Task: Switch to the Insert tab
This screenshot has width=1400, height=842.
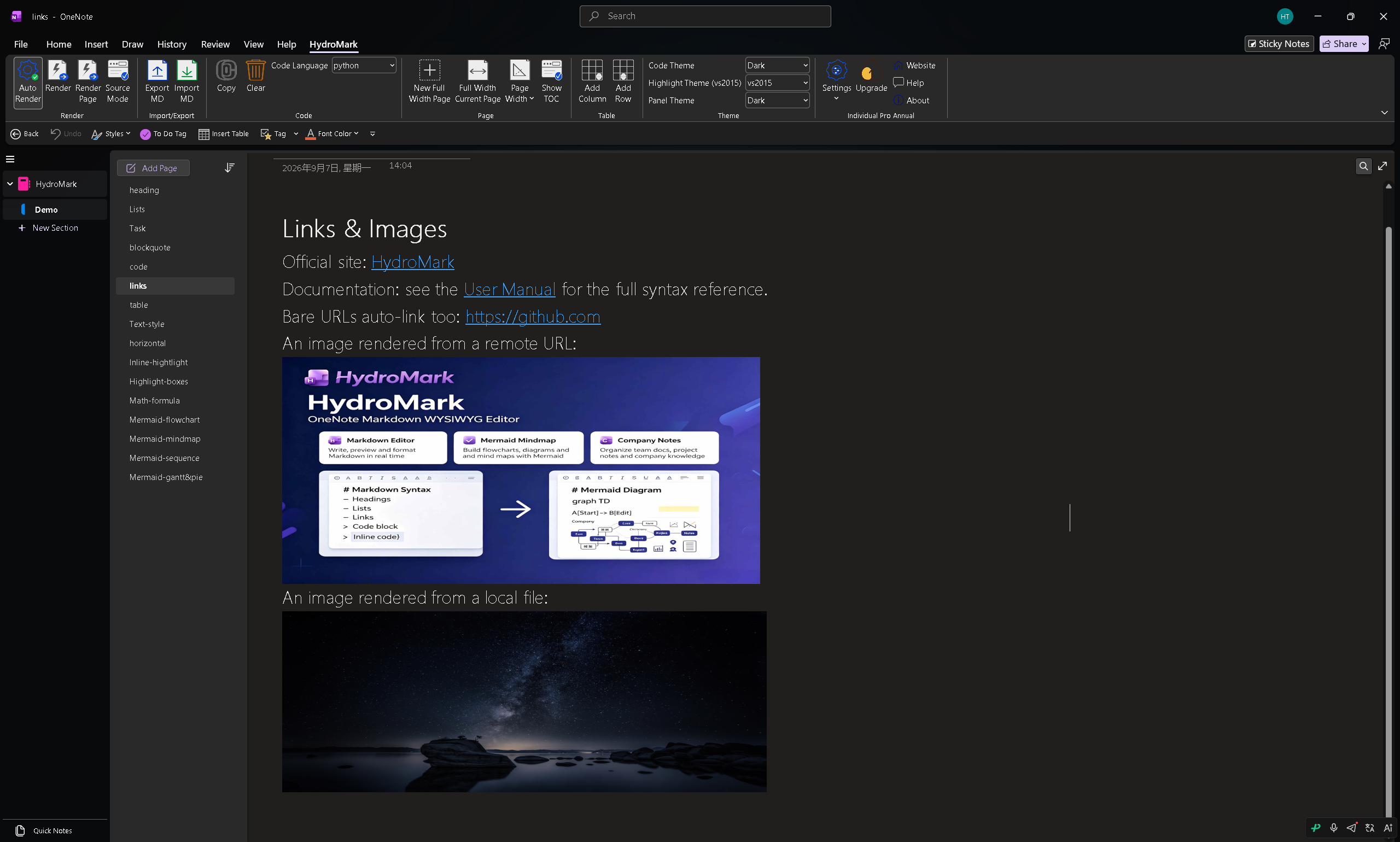Action: [x=96, y=44]
